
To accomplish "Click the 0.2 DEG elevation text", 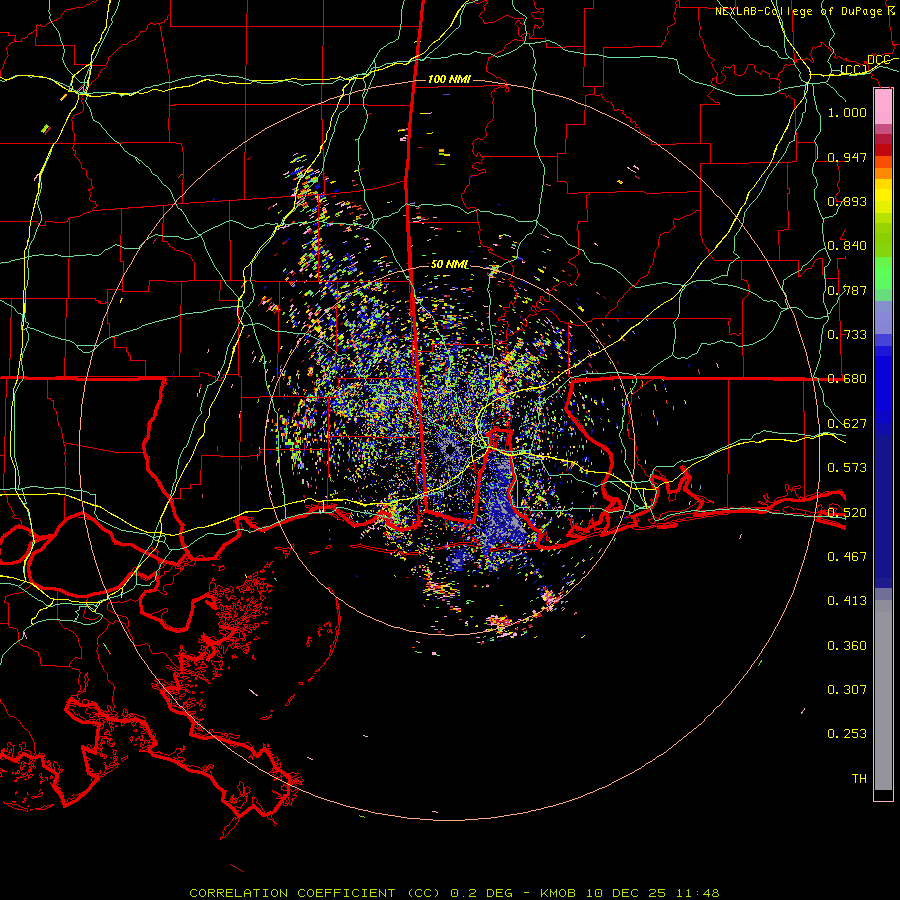I will [x=481, y=893].
